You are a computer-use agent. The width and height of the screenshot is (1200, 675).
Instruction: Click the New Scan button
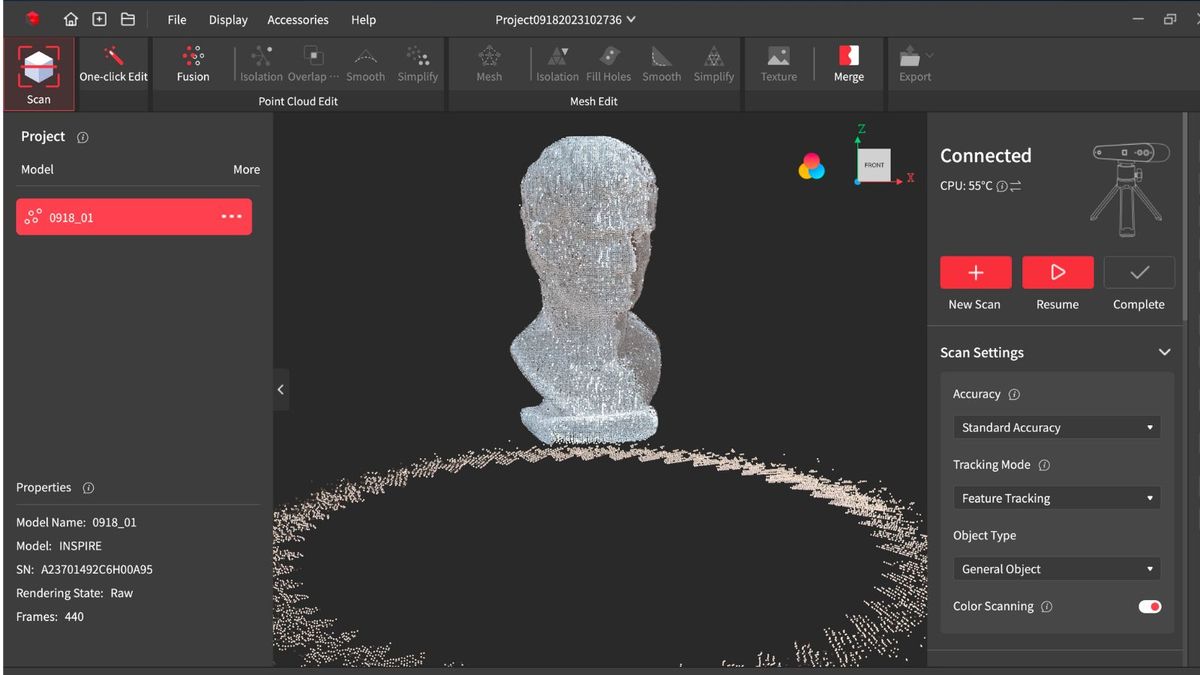click(975, 271)
